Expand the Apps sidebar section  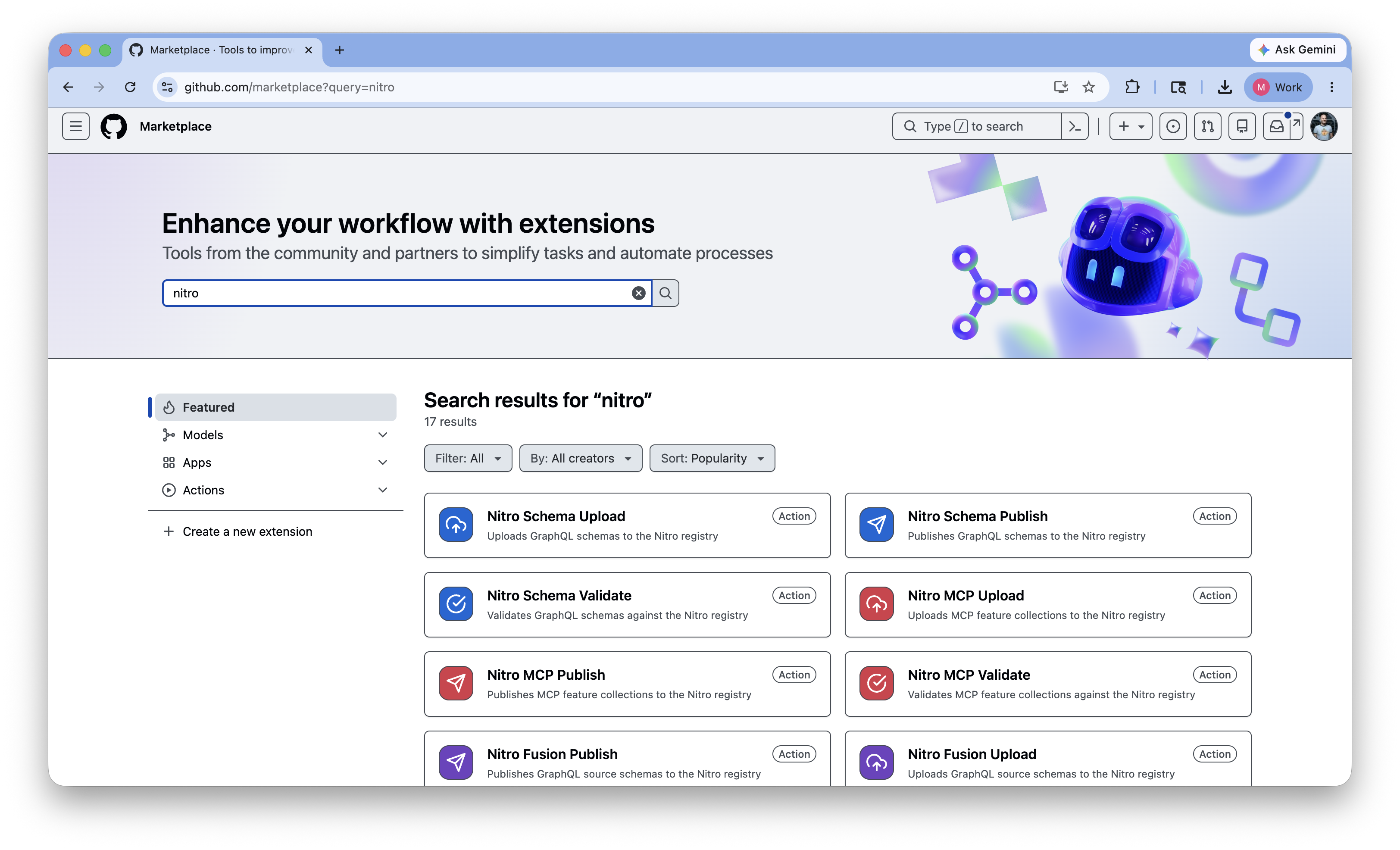tap(382, 462)
